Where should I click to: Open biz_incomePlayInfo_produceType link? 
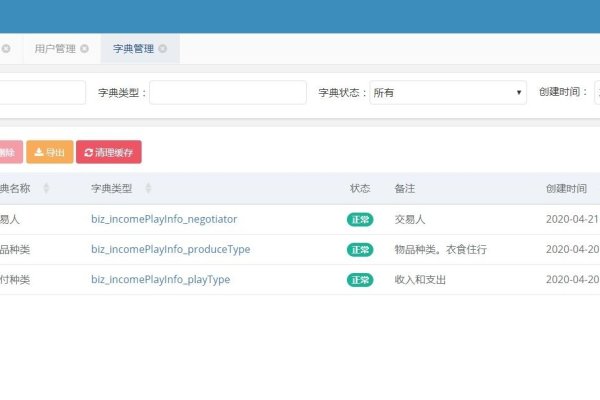tap(171, 250)
